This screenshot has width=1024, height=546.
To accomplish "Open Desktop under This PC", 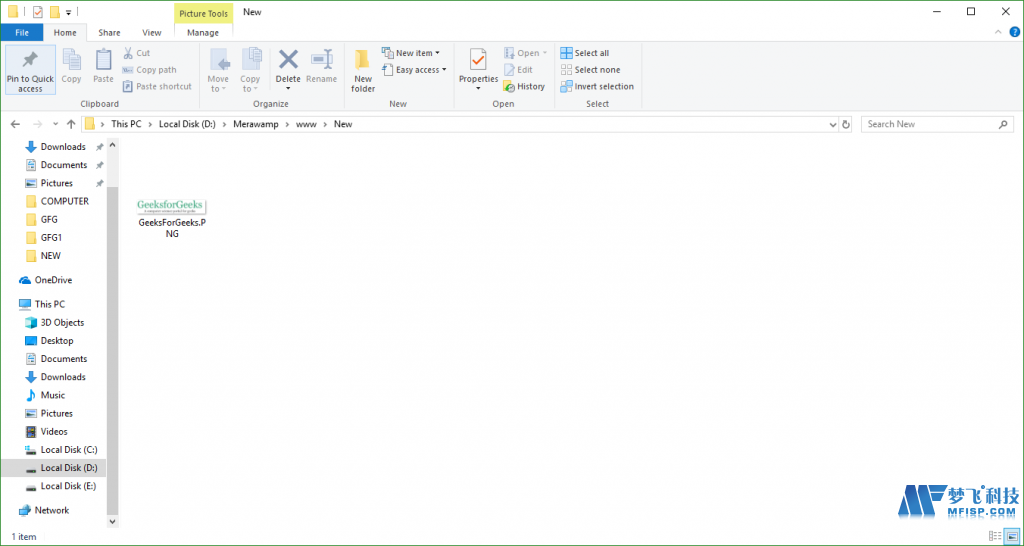I will tap(57, 341).
